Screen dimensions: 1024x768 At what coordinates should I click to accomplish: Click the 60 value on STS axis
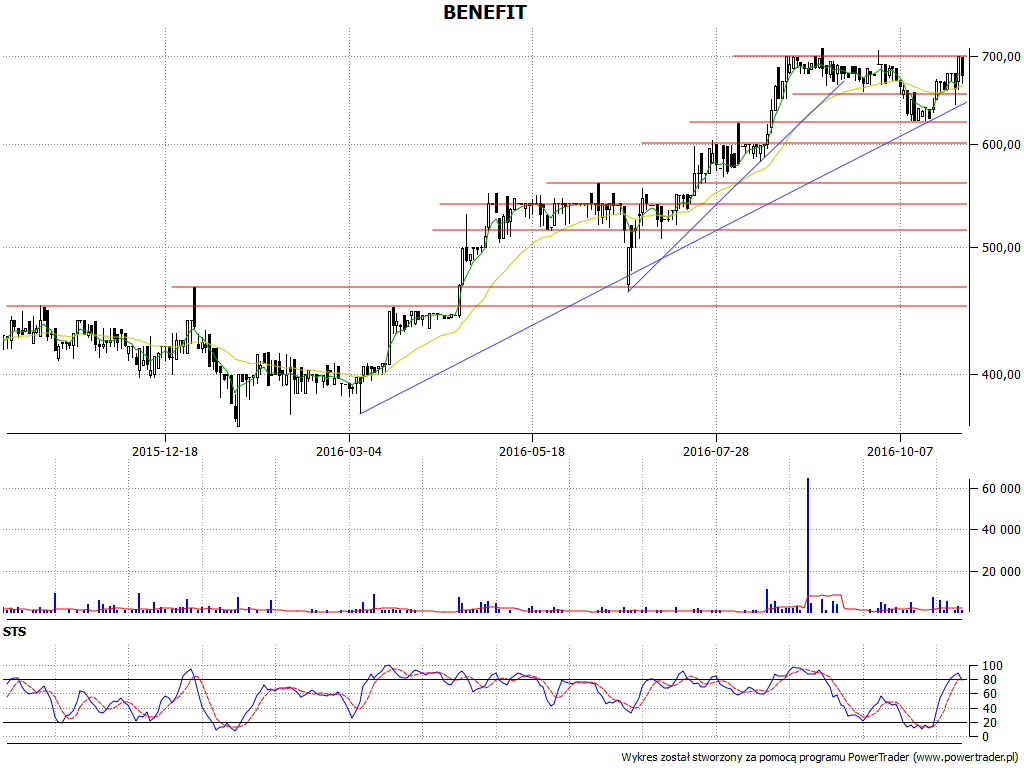pos(988,694)
